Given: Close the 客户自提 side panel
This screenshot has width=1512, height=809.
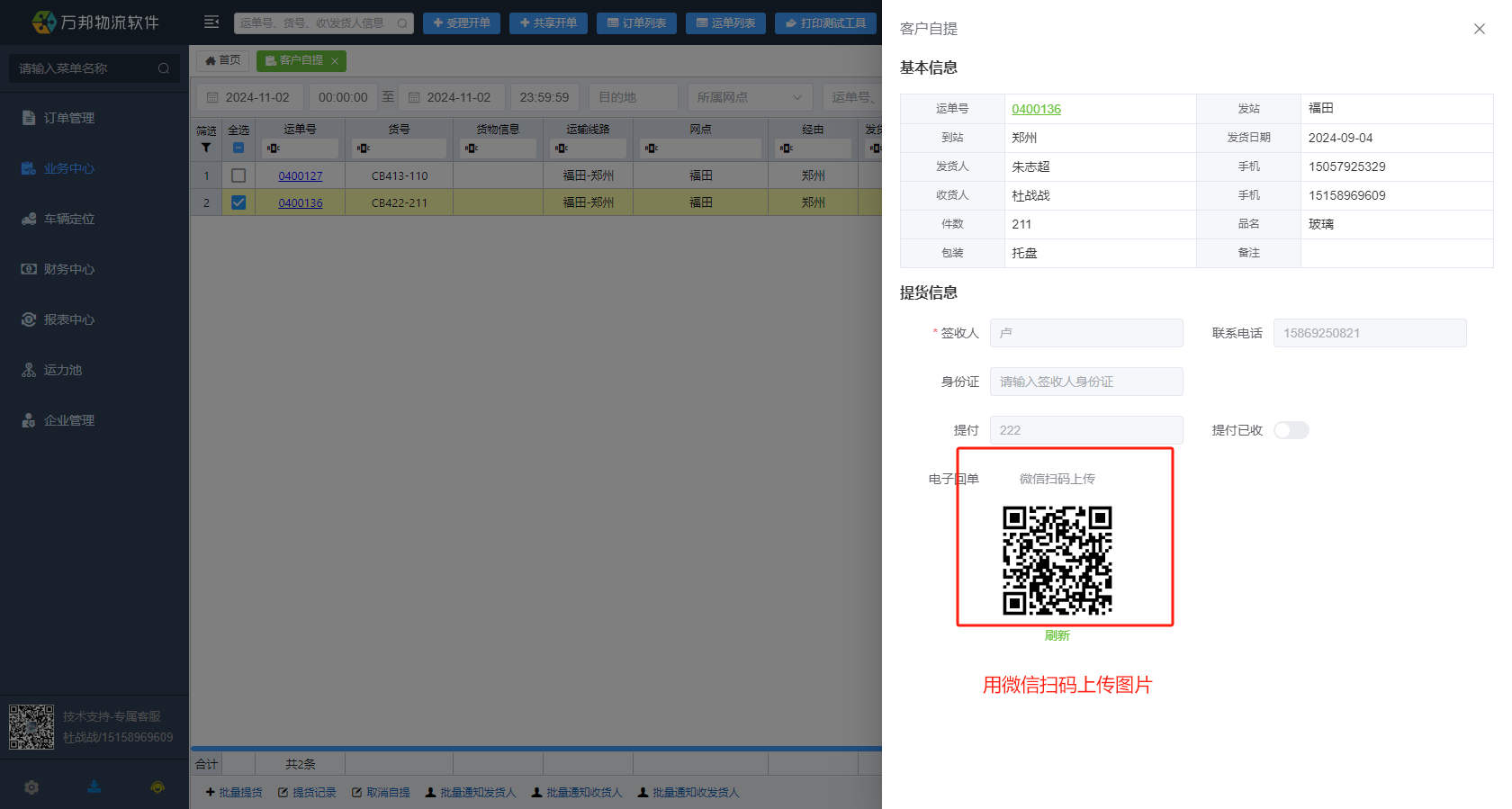Looking at the screenshot, I should (x=1480, y=29).
